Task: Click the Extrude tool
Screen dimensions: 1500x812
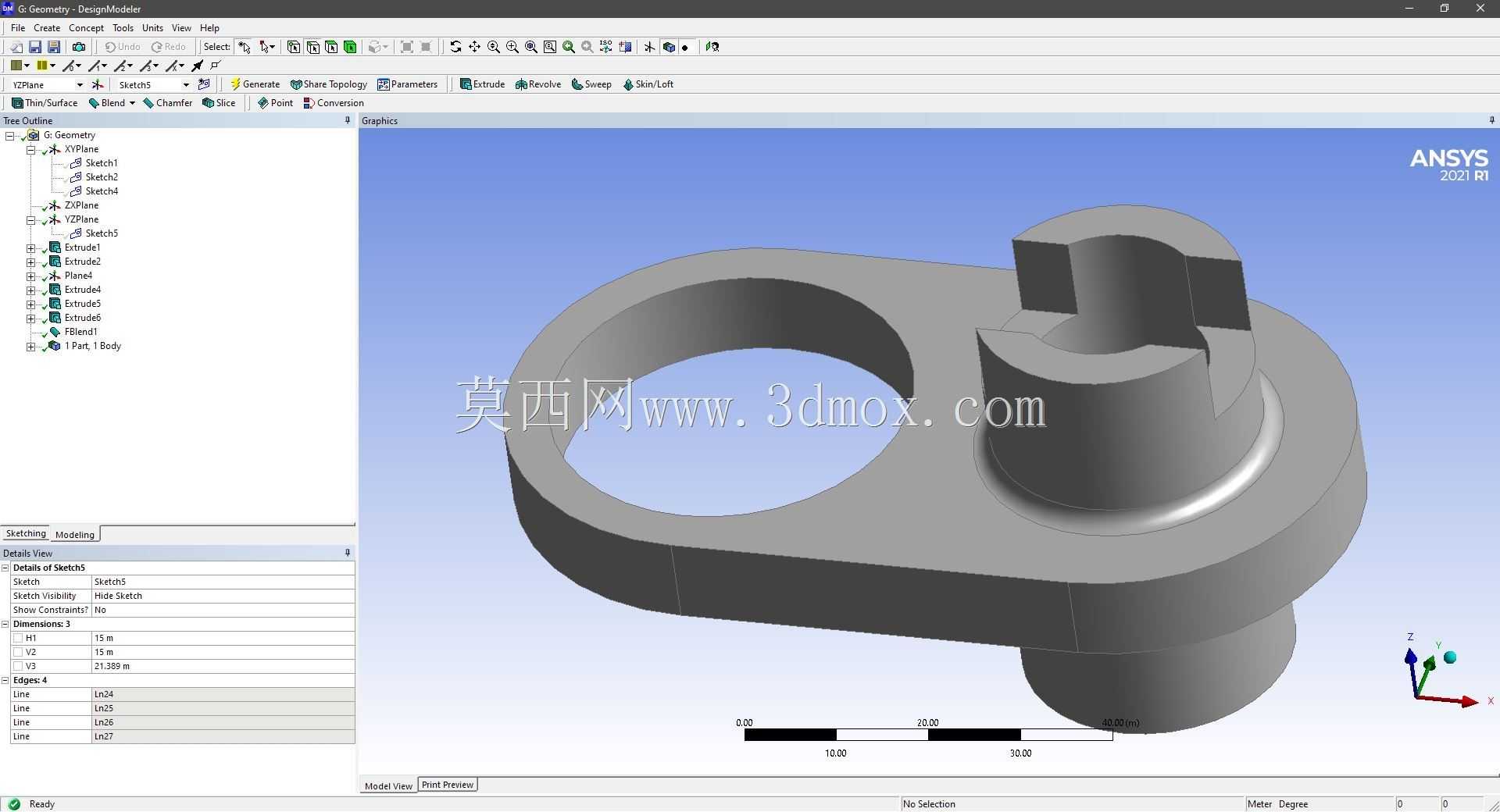Action: point(482,84)
